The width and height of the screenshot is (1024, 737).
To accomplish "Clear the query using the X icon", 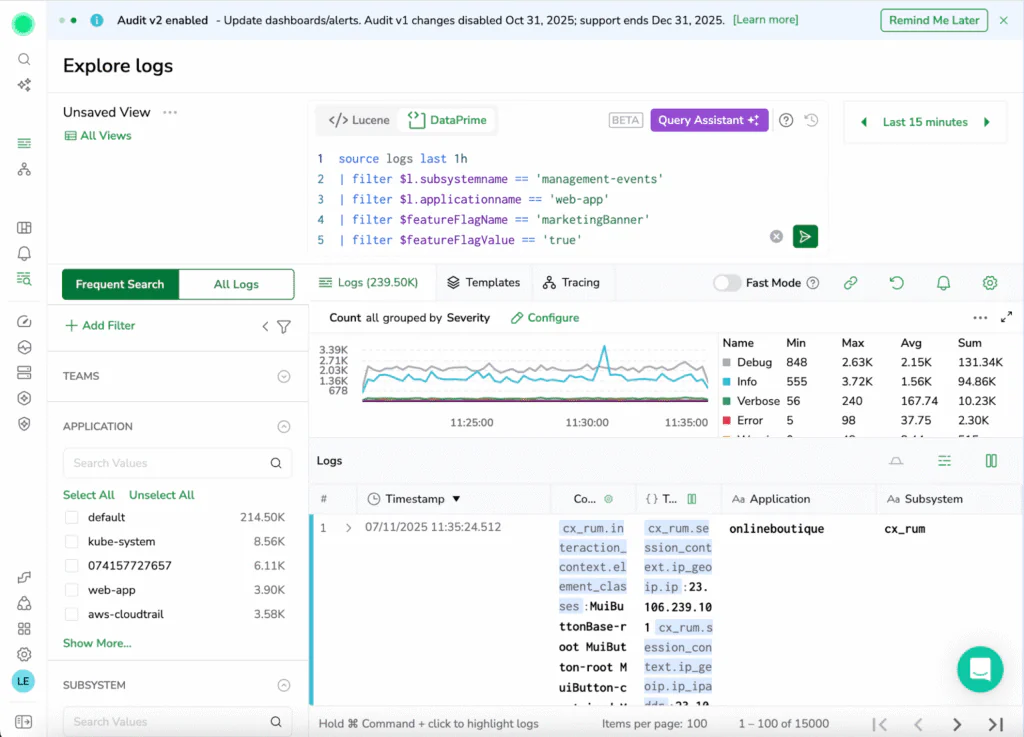I will pyautogui.click(x=776, y=236).
